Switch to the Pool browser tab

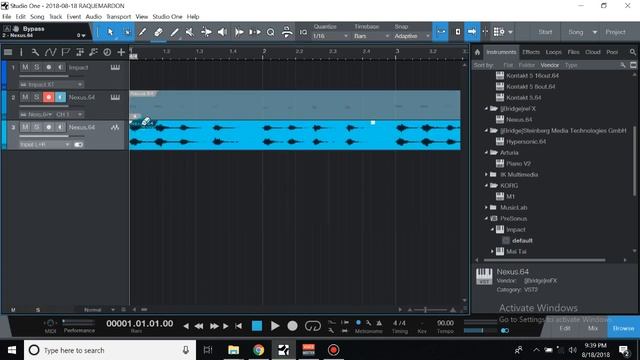coord(612,52)
